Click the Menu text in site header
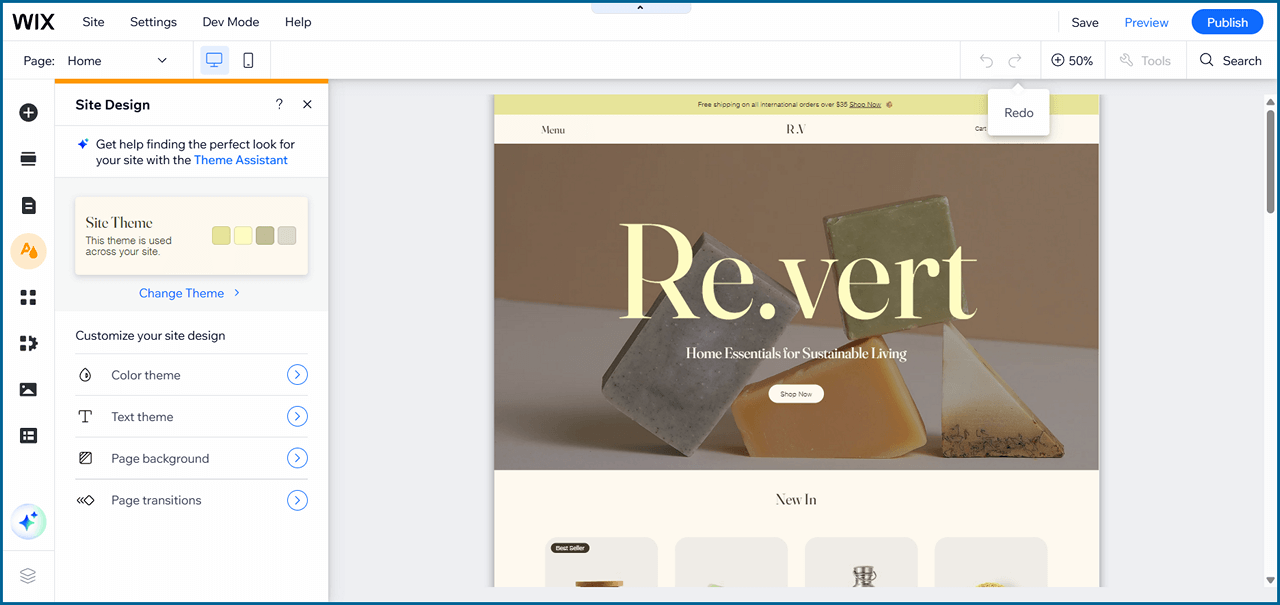Viewport: 1280px width, 605px height. 553,130
